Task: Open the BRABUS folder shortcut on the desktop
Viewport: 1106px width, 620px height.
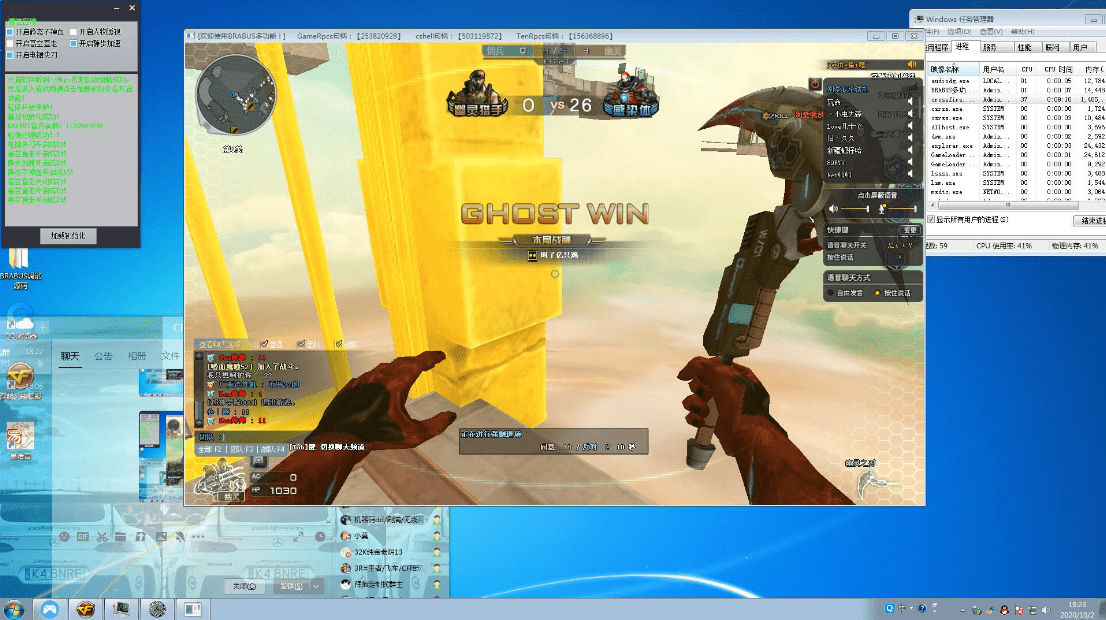Action: pos(20,268)
